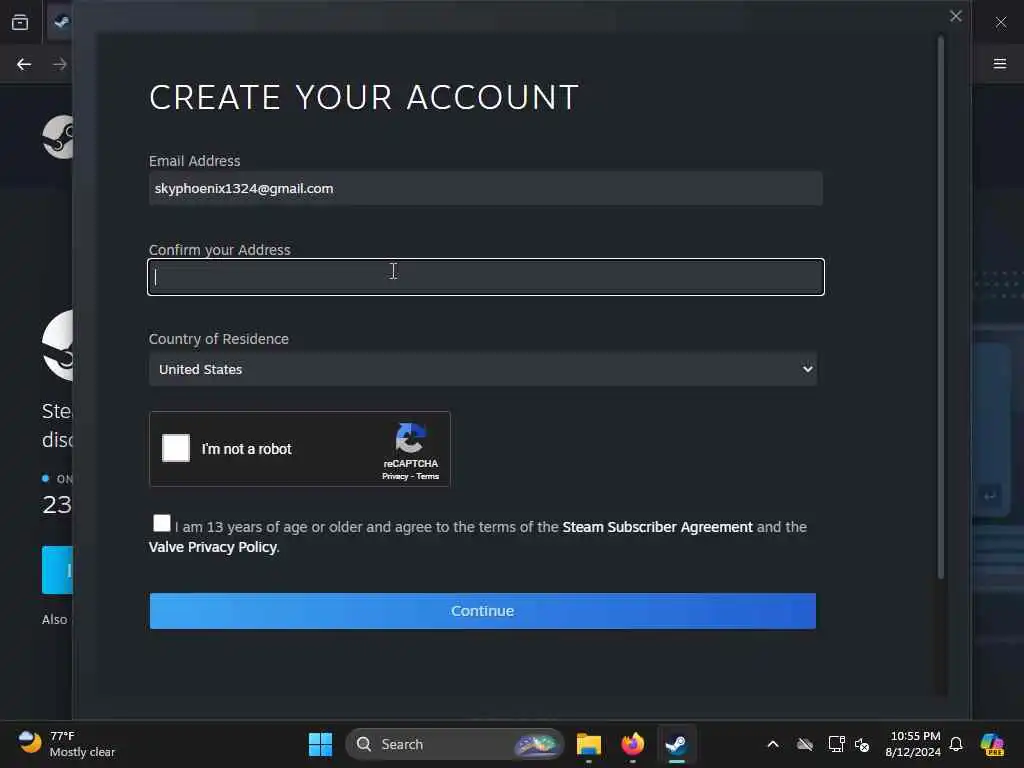The width and height of the screenshot is (1024, 768).
Task: Click the tab overview icon at top left
Action: [x=20, y=22]
